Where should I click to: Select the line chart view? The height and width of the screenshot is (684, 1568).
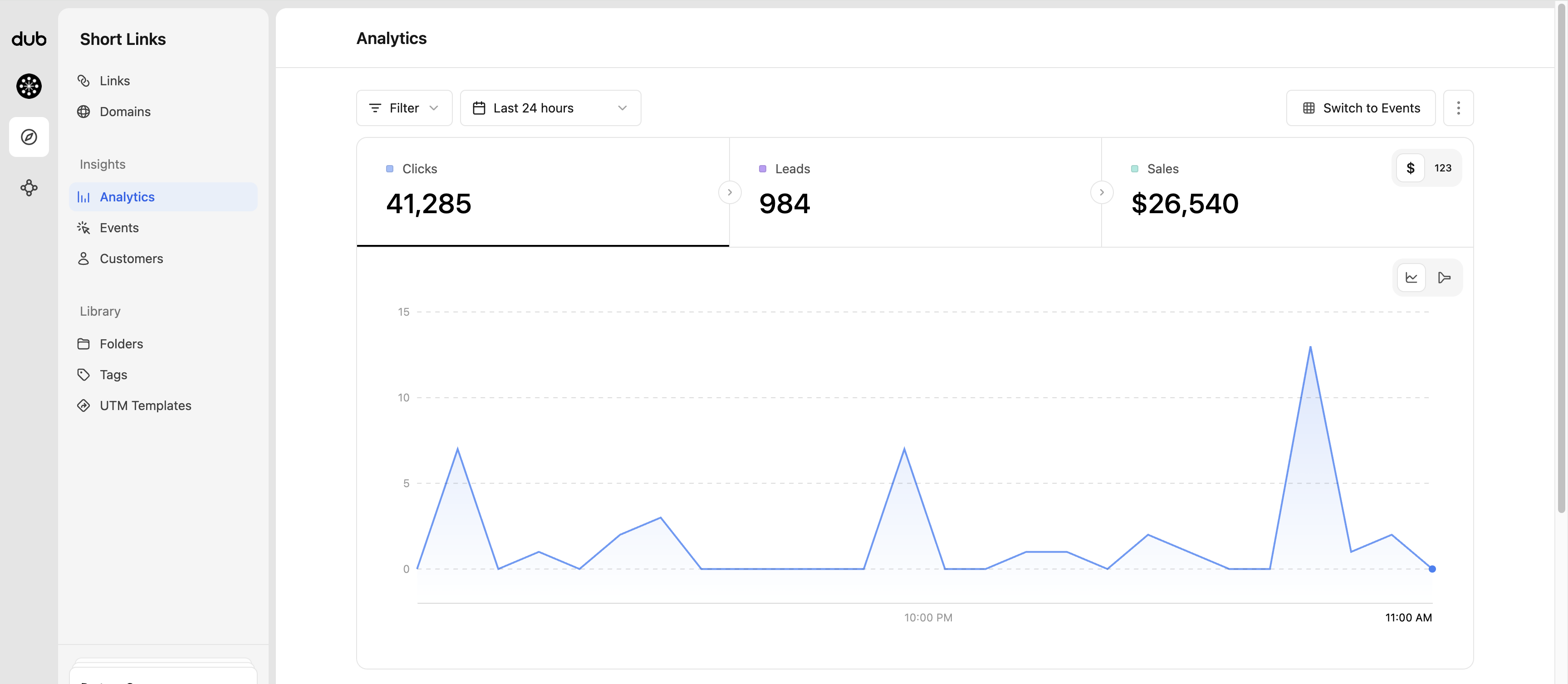[1411, 278]
